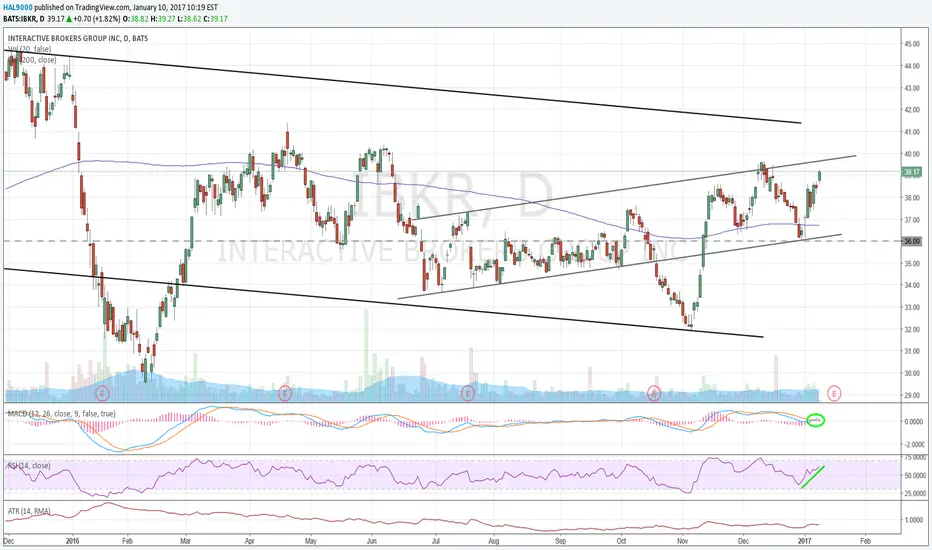The image size is (932, 550).
Task: Click the October 2016 earnings marker
Action: [x=654, y=393]
